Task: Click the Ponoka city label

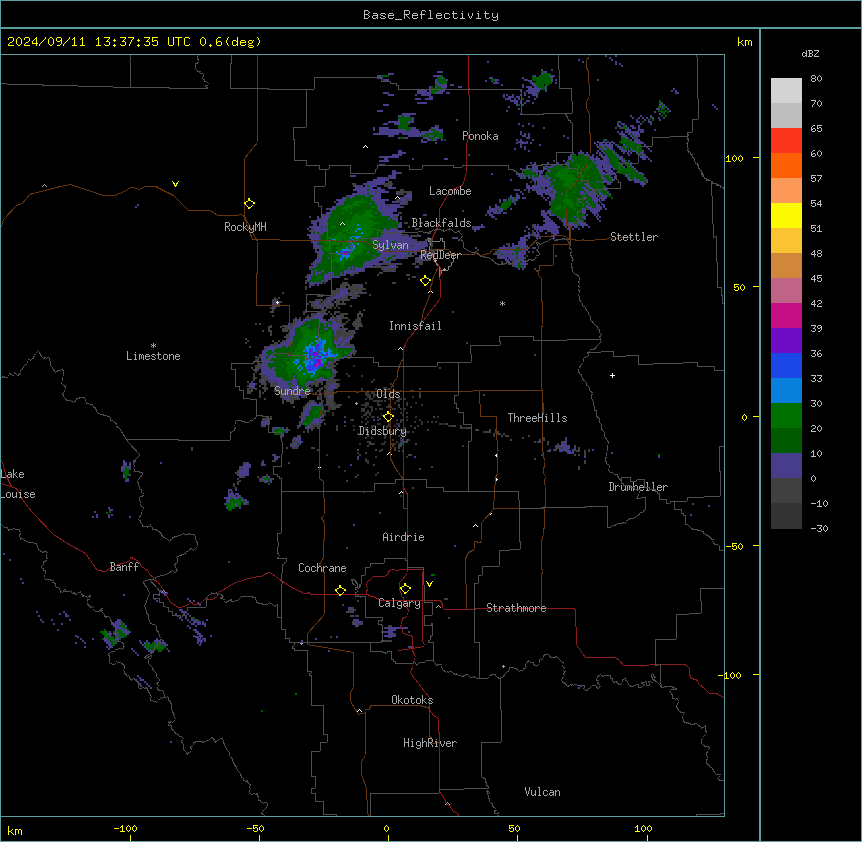Action: [x=480, y=136]
